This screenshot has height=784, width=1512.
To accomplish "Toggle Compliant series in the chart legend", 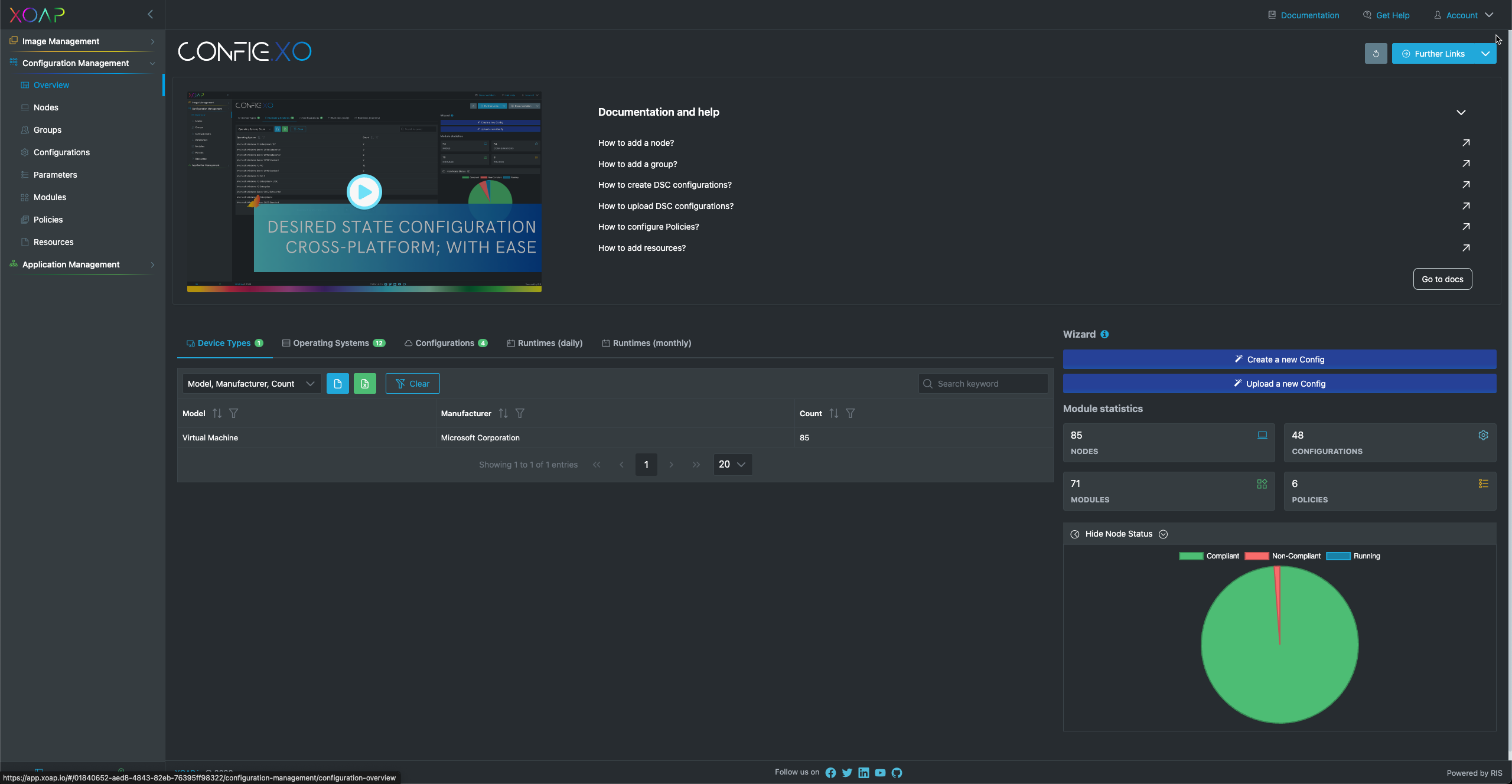I will click(1208, 556).
